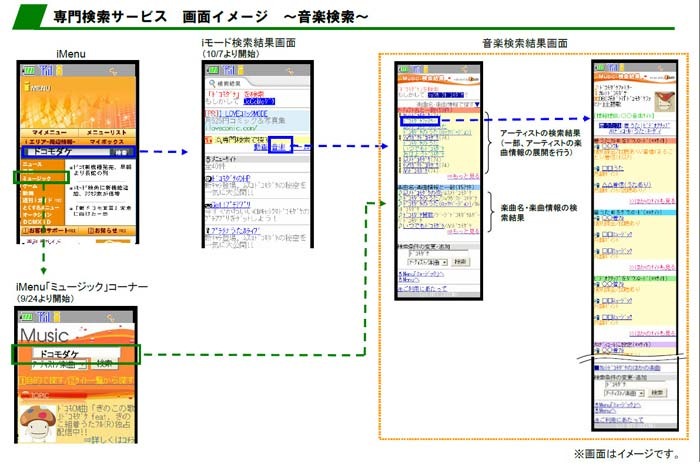This screenshot has width=700, height=473.
Task: Click the 音楽 specialized search link
Action: [279, 147]
